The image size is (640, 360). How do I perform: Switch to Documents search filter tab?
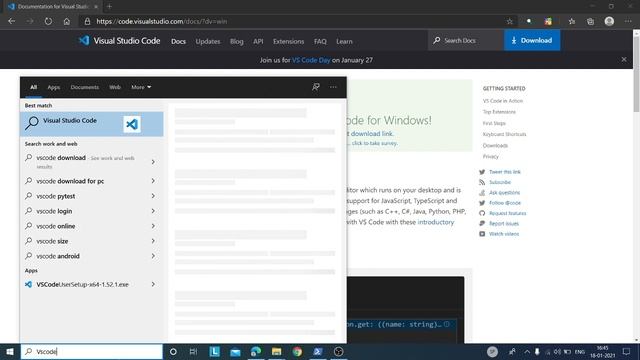click(x=84, y=87)
